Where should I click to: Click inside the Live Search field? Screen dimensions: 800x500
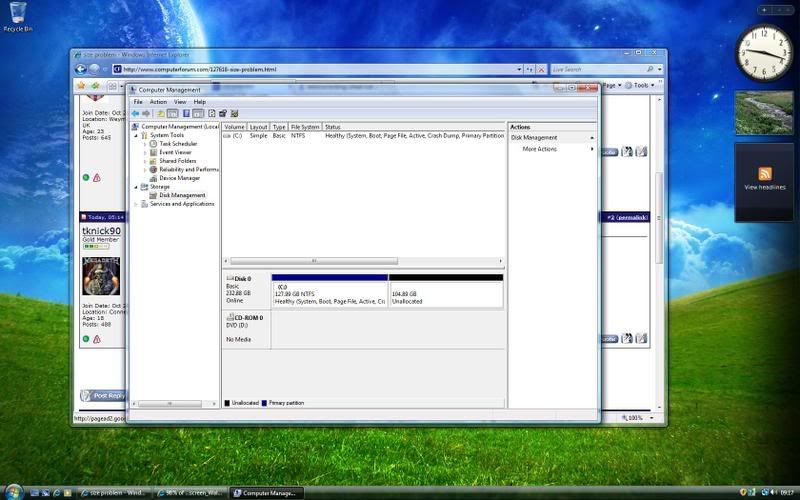pyautogui.click(x=598, y=70)
